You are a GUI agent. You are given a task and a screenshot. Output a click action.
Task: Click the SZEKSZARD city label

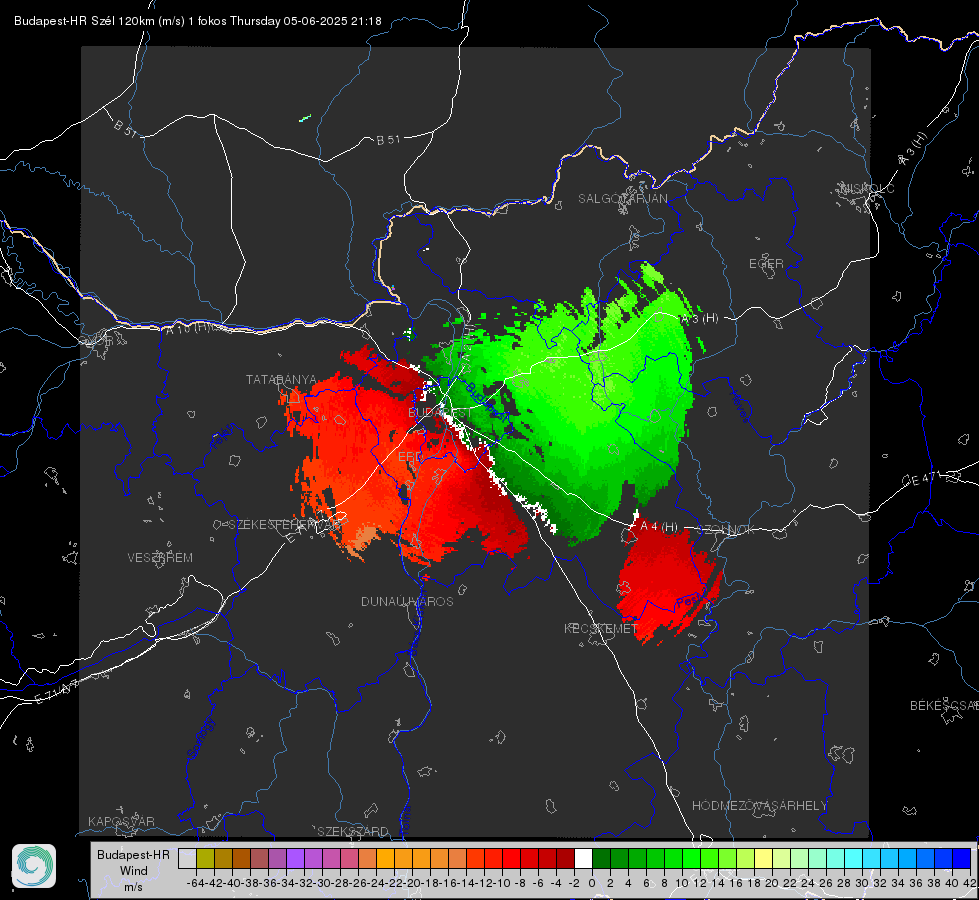[353, 831]
